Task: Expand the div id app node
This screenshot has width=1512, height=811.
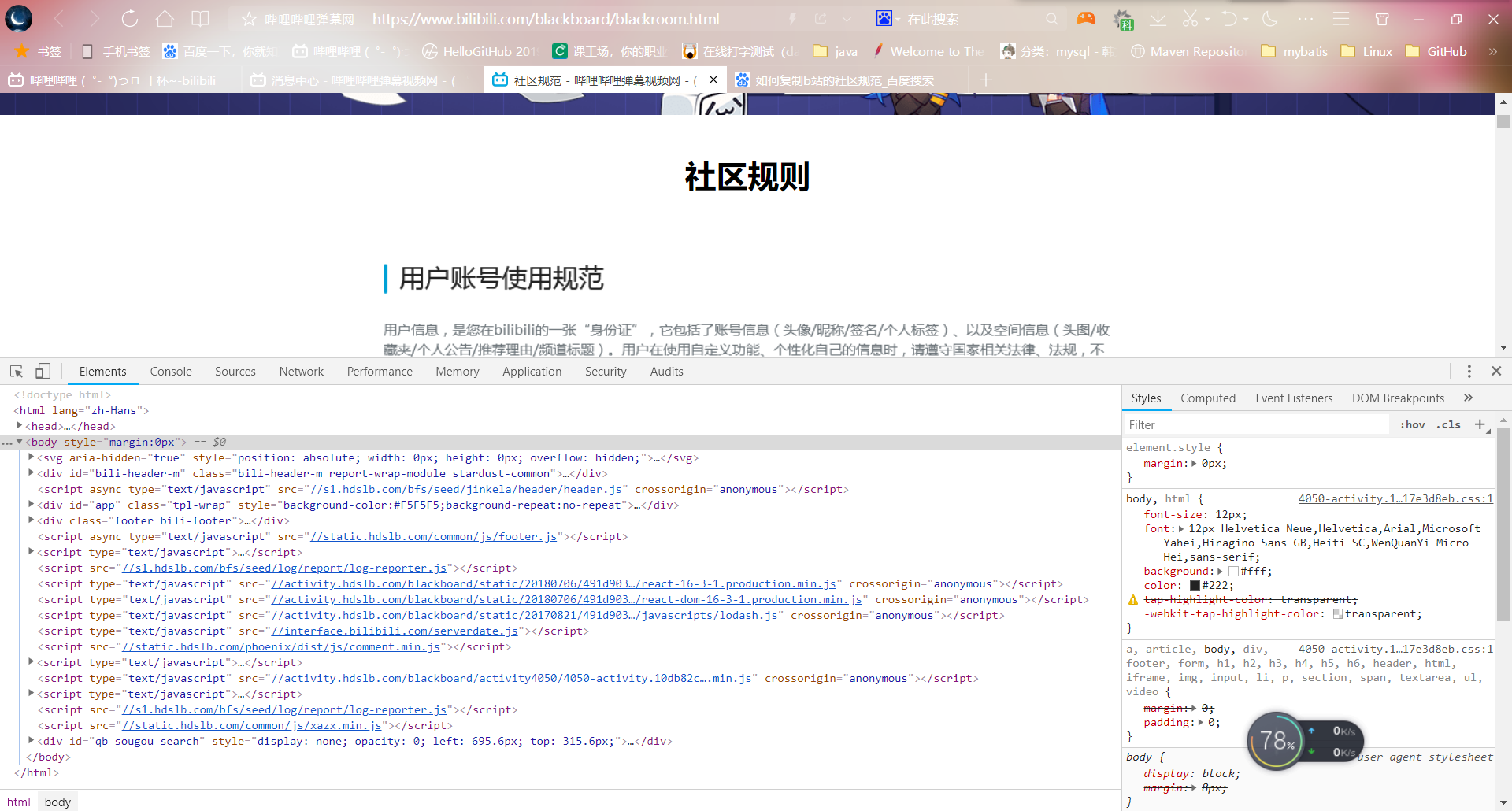Action: click(31, 504)
